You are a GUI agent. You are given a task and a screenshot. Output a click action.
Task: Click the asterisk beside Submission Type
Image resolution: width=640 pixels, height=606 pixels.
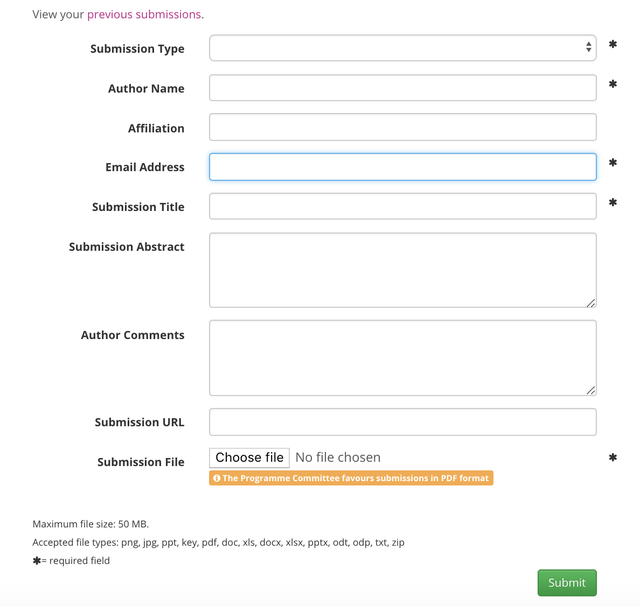(x=613, y=44)
